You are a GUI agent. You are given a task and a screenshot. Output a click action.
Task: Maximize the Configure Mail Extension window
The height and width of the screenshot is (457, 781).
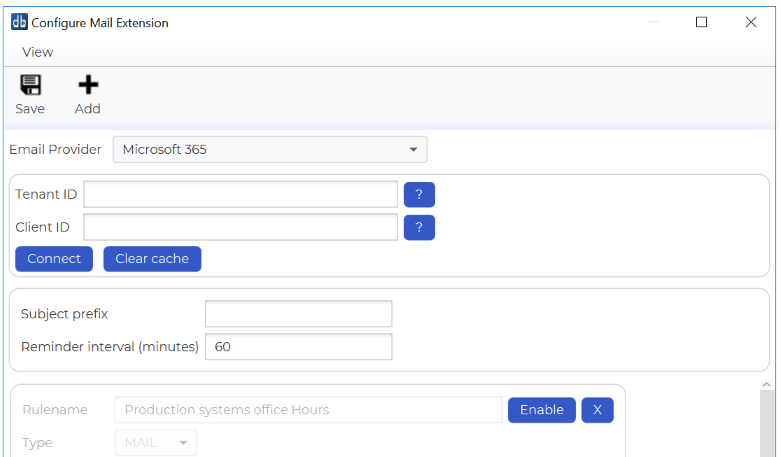(x=701, y=22)
